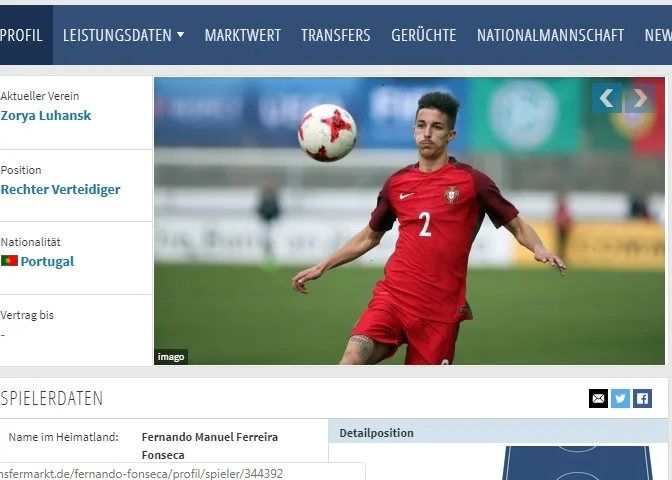Click the Portugal flag icon

click(x=9, y=261)
